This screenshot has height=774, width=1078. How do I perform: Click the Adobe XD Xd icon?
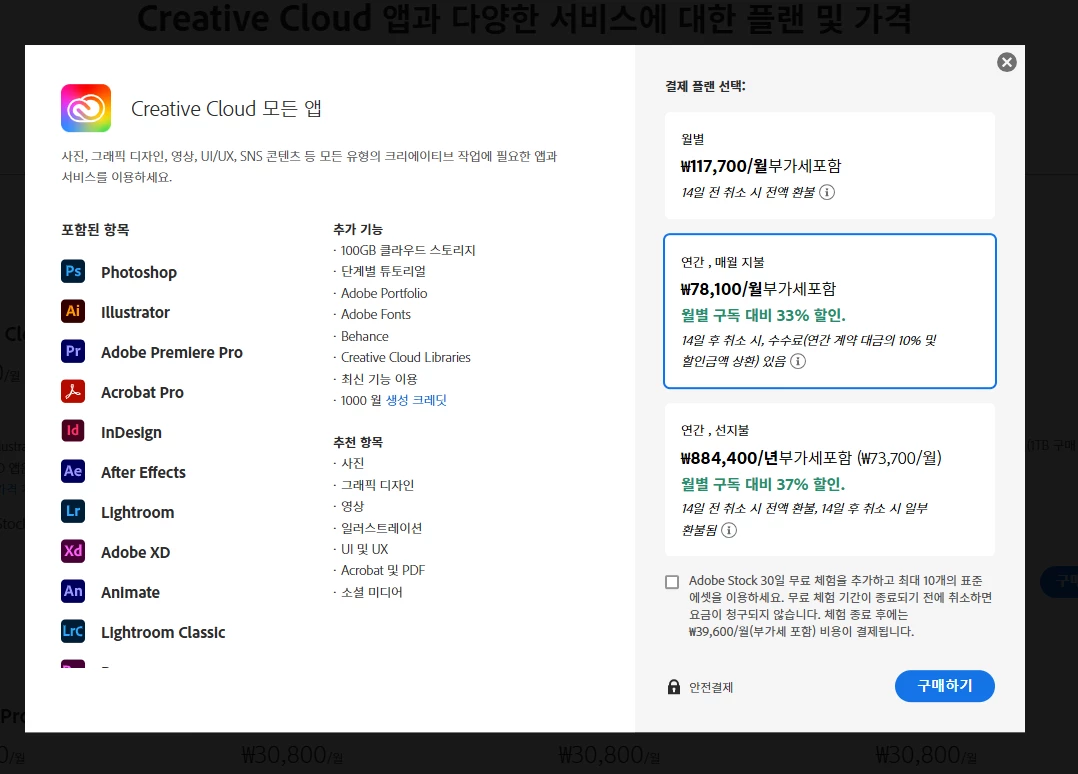(x=73, y=551)
